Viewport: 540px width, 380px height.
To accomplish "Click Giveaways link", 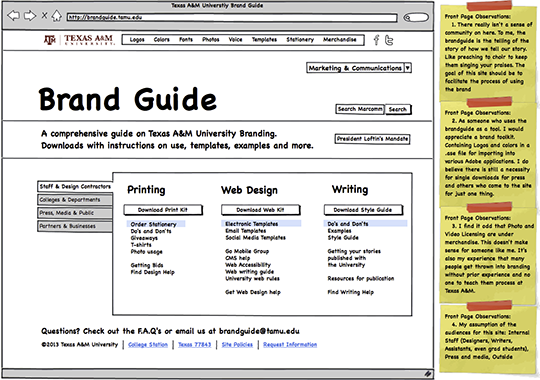I will (144, 238).
